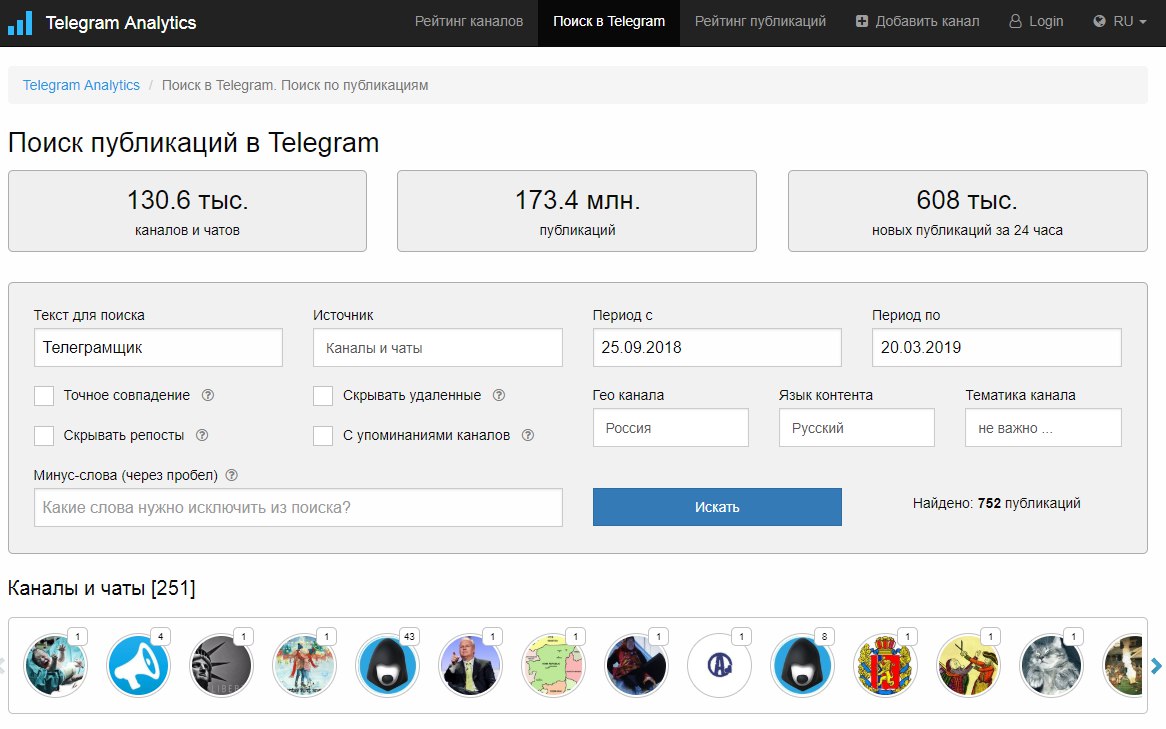Select the megaphone channel avatar with 4 posts
The image size is (1166, 729).
tap(138, 665)
